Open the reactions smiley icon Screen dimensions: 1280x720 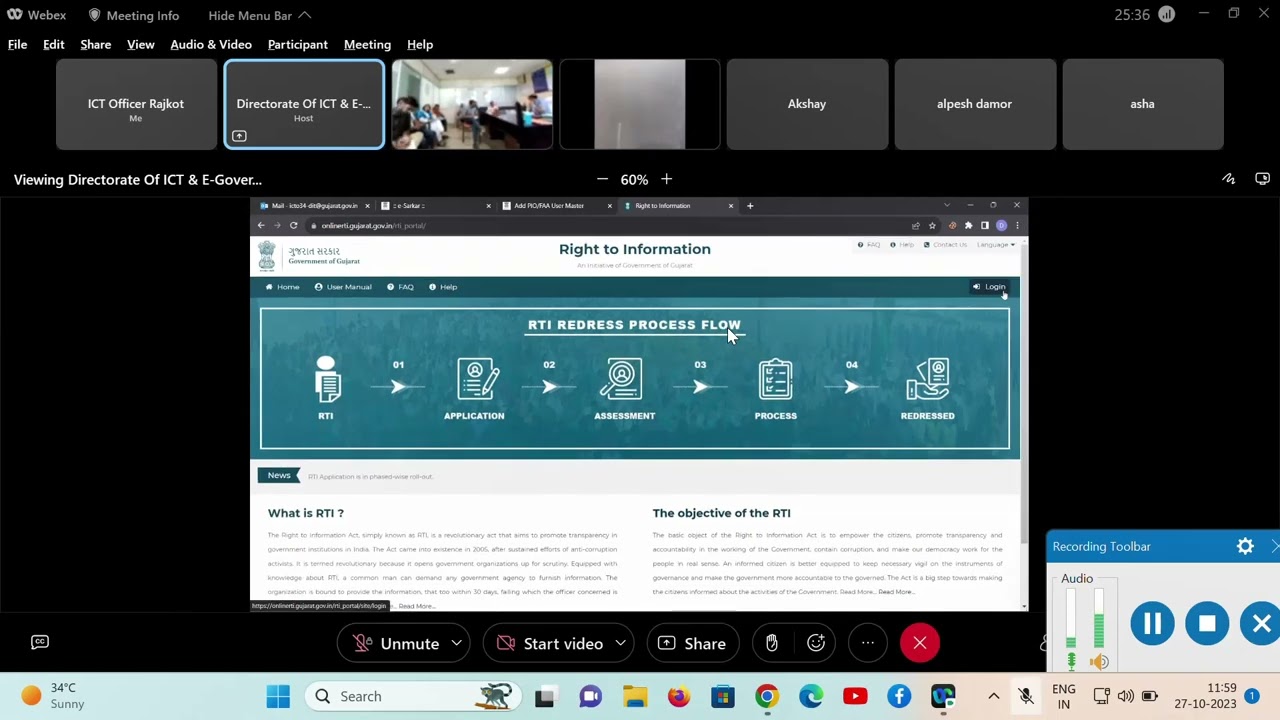coord(816,643)
